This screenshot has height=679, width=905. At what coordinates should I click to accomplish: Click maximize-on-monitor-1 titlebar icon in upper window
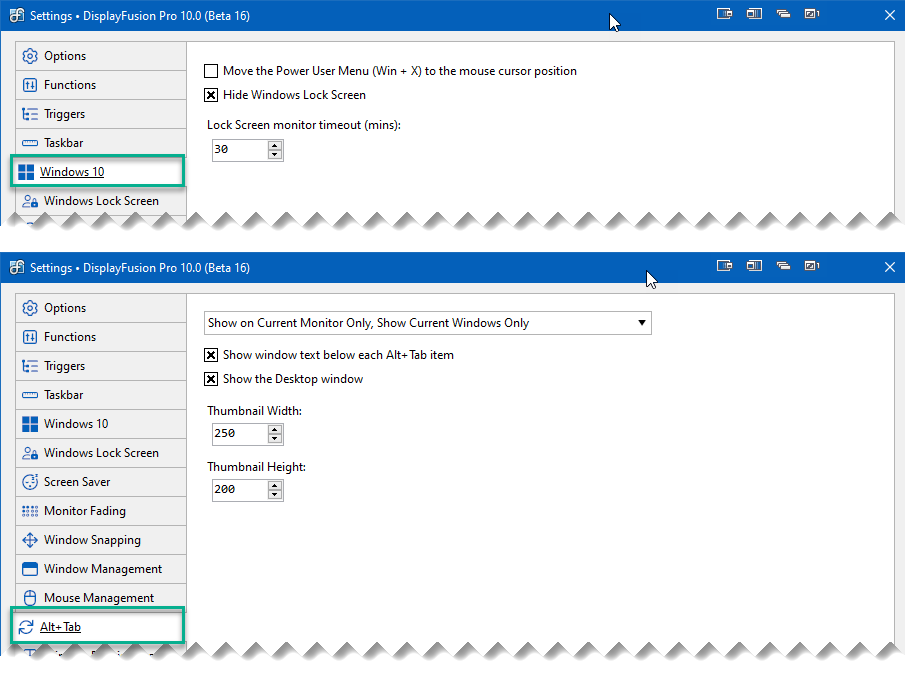point(812,14)
